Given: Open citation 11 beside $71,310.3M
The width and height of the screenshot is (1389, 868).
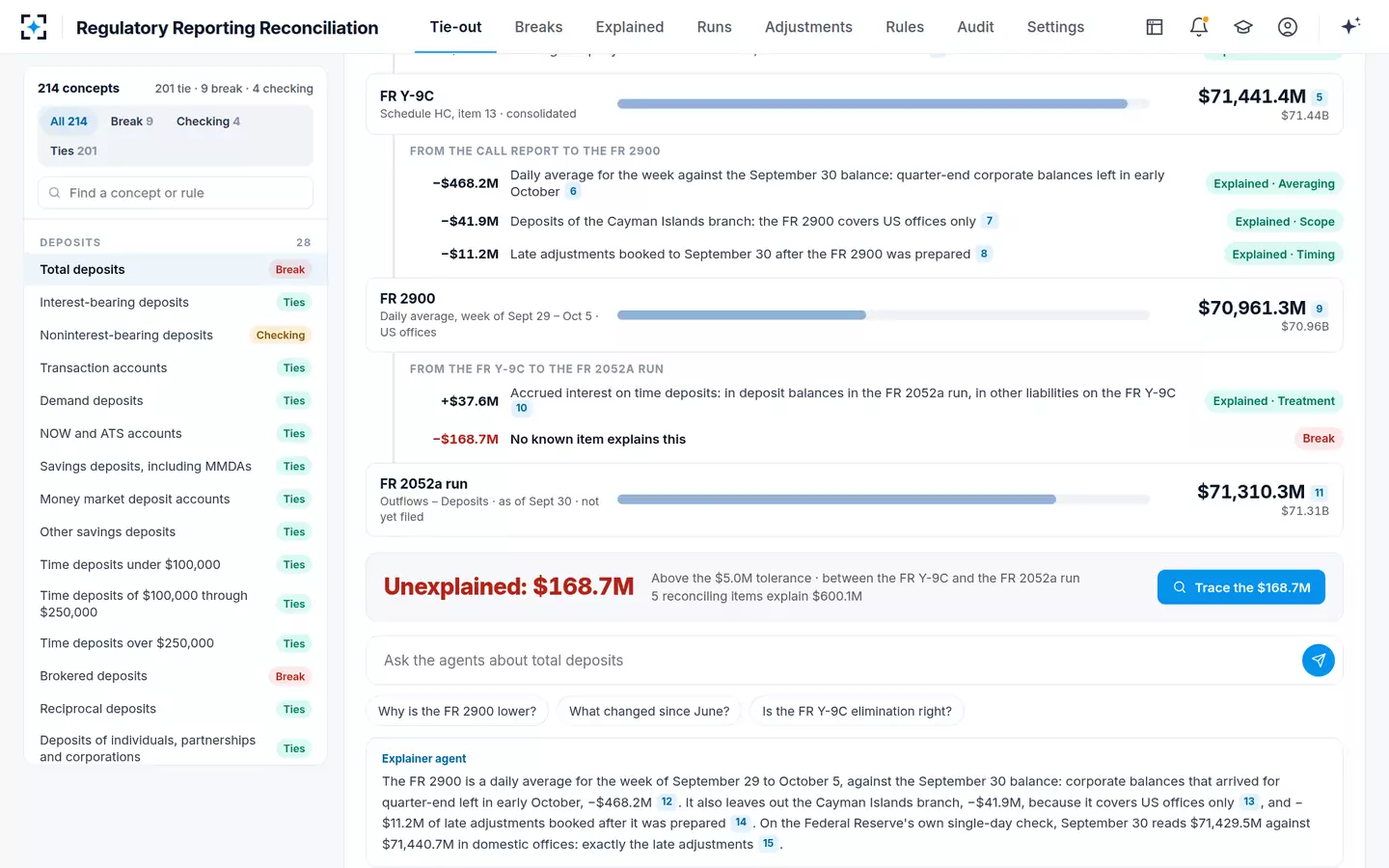Looking at the screenshot, I should tap(1320, 493).
